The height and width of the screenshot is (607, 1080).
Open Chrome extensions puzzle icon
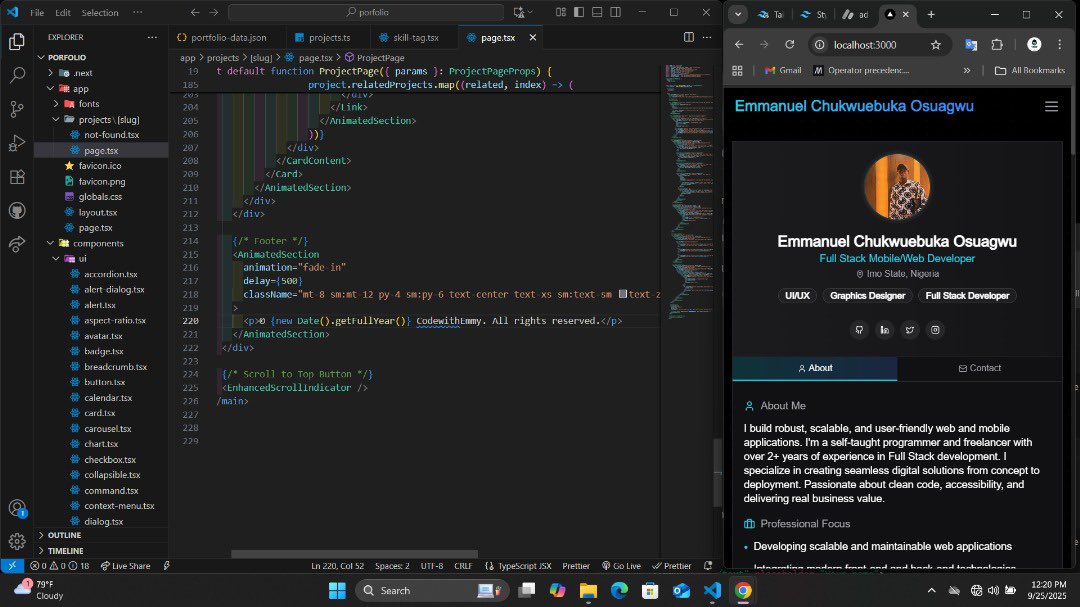pyautogui.click(x=997, y=45)
